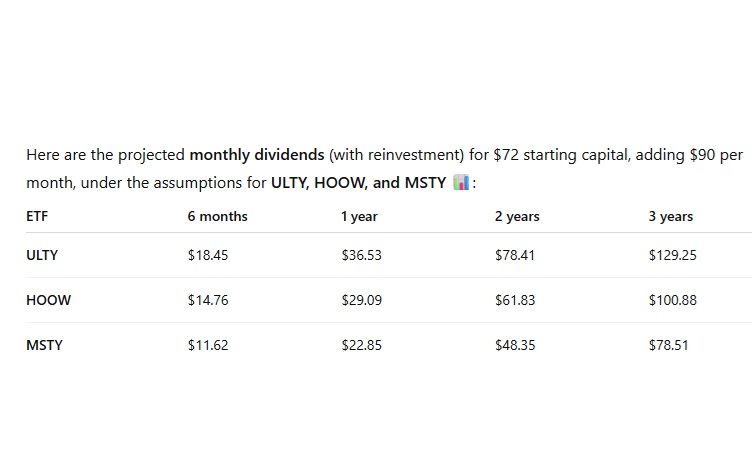Click the 1 year column header

(x=359, y=216)
